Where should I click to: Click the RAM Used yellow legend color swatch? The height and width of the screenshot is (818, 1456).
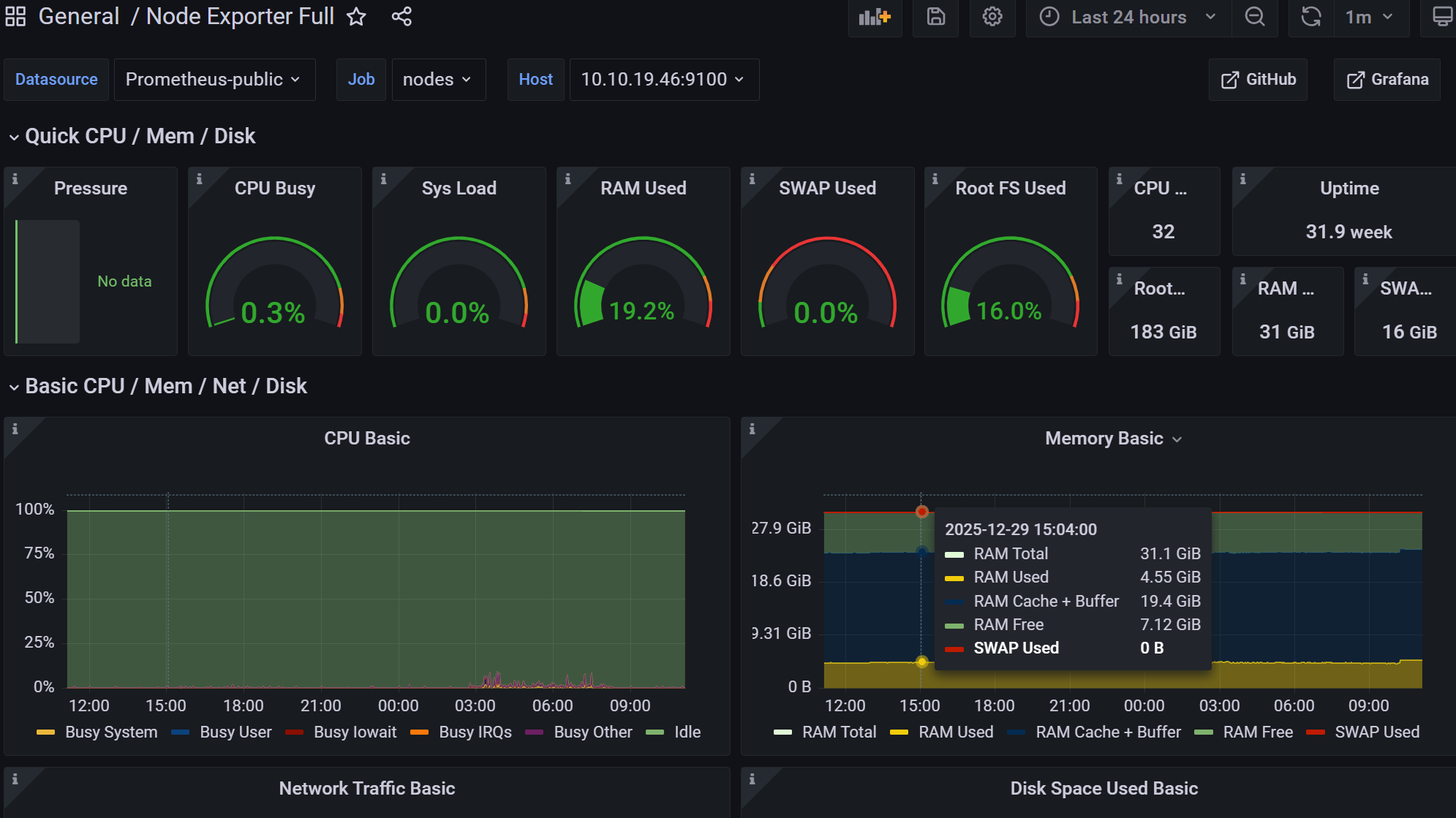click(x=899, y=732)
